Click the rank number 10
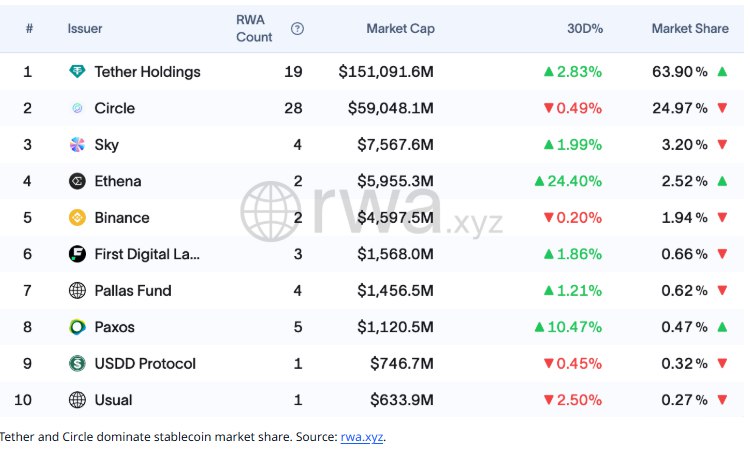The height and width of the screenshot is (456, 750). coord(23,400)
